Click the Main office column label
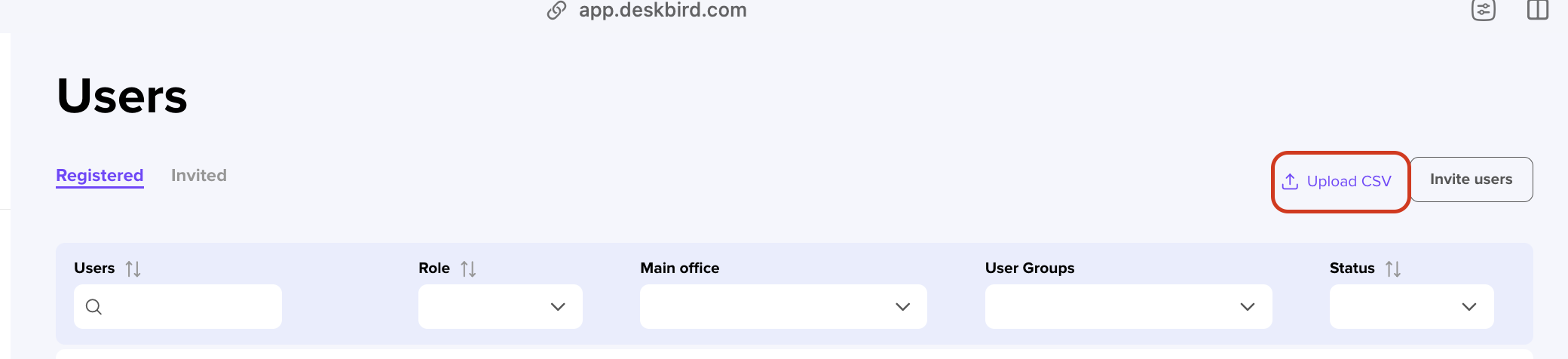Screen dimensions: 1568x359 [x=680, y=268]
